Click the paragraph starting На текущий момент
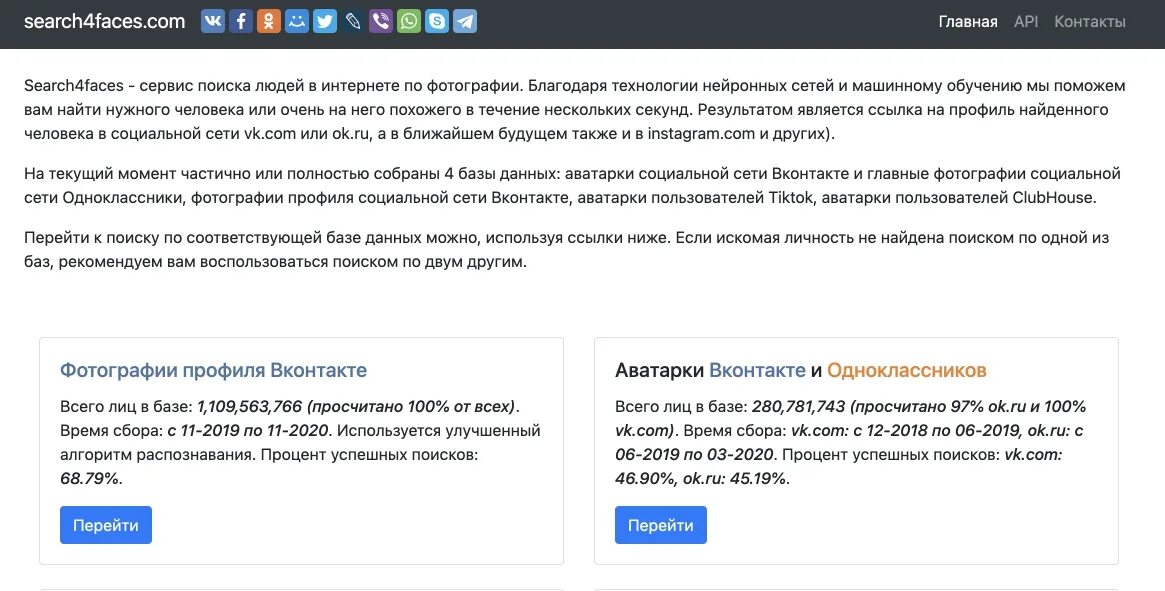 (572, 186)
